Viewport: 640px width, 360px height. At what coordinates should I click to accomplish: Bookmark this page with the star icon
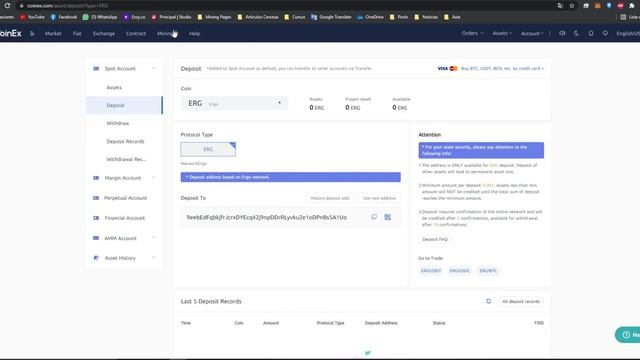pos(572,6)
